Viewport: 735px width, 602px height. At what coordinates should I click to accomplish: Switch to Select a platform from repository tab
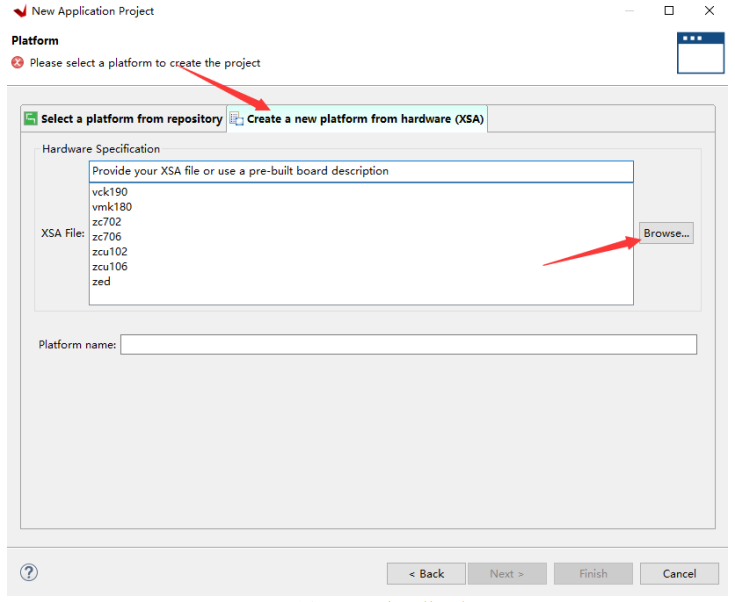coord(124,119)
